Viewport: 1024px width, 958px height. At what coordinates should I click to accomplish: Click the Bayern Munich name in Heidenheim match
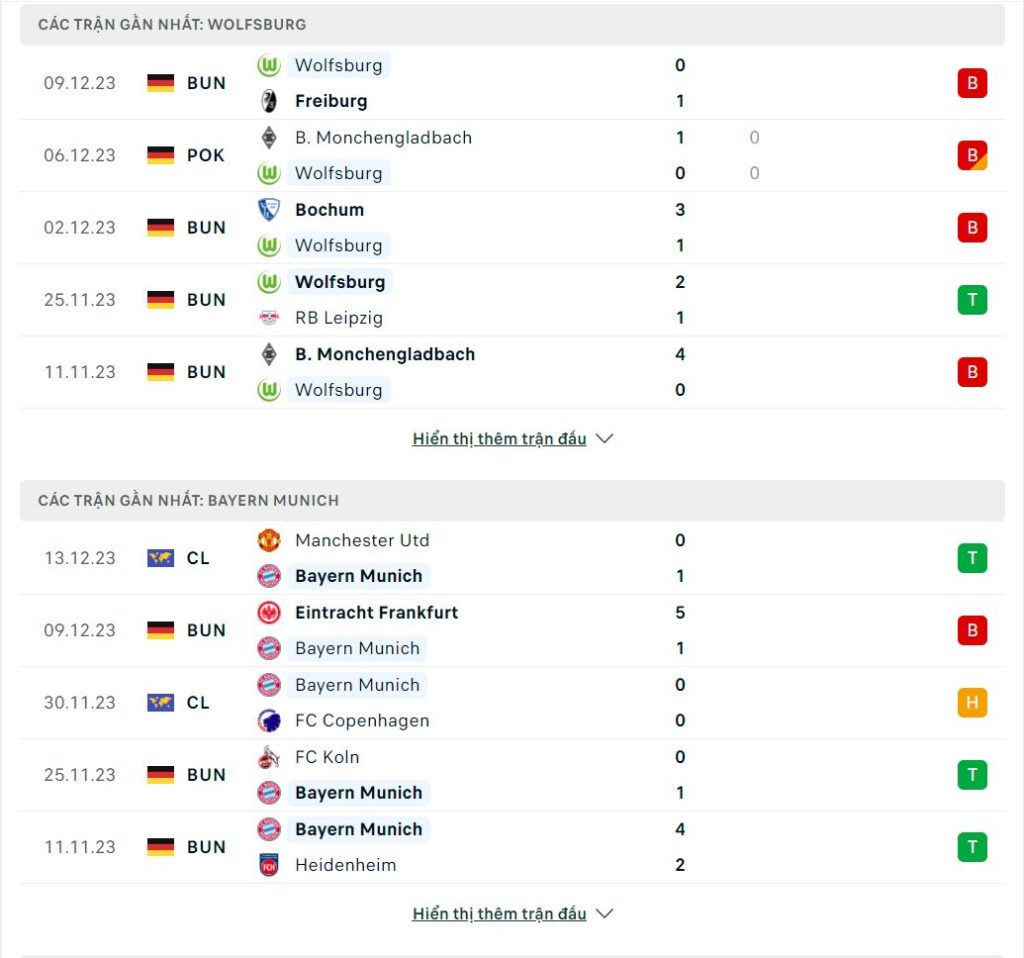(x=359, y=829)
